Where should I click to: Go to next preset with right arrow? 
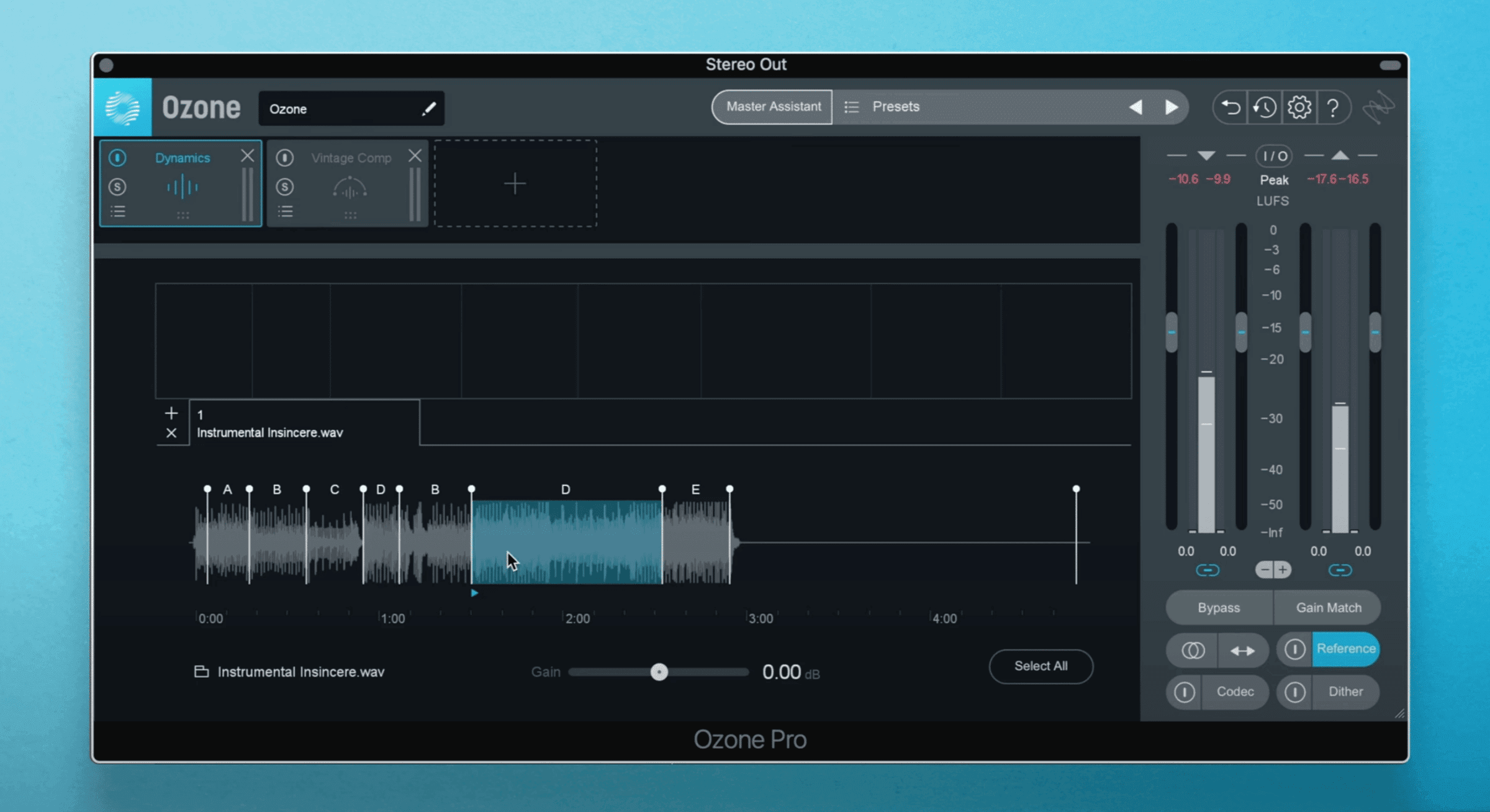tap(1172, 107)
